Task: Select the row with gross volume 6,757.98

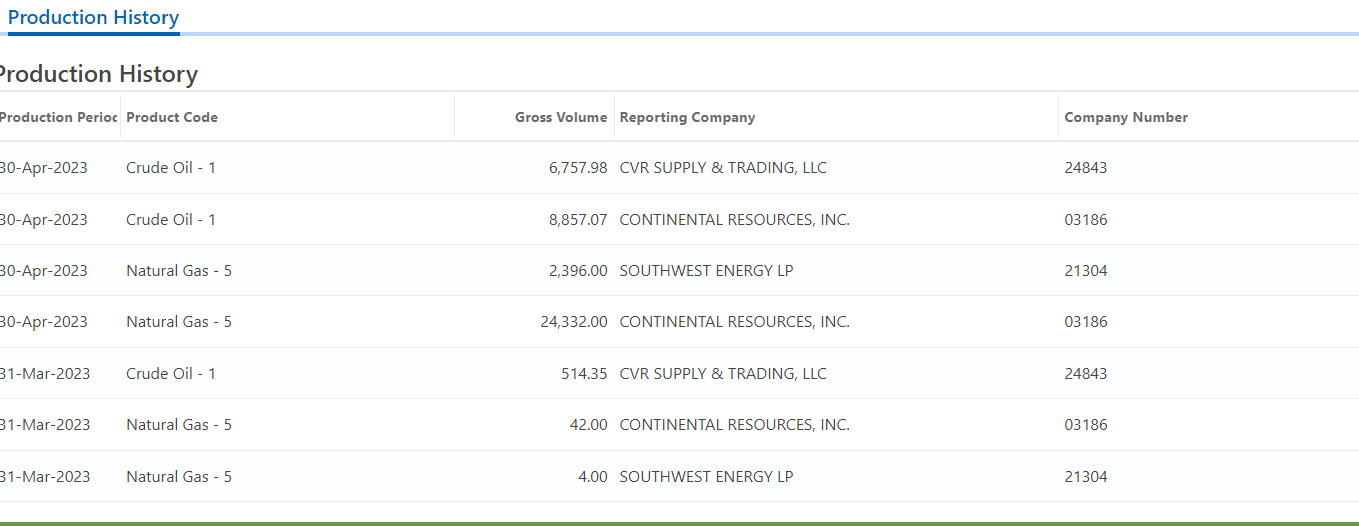Action: [x=679, y=168]
